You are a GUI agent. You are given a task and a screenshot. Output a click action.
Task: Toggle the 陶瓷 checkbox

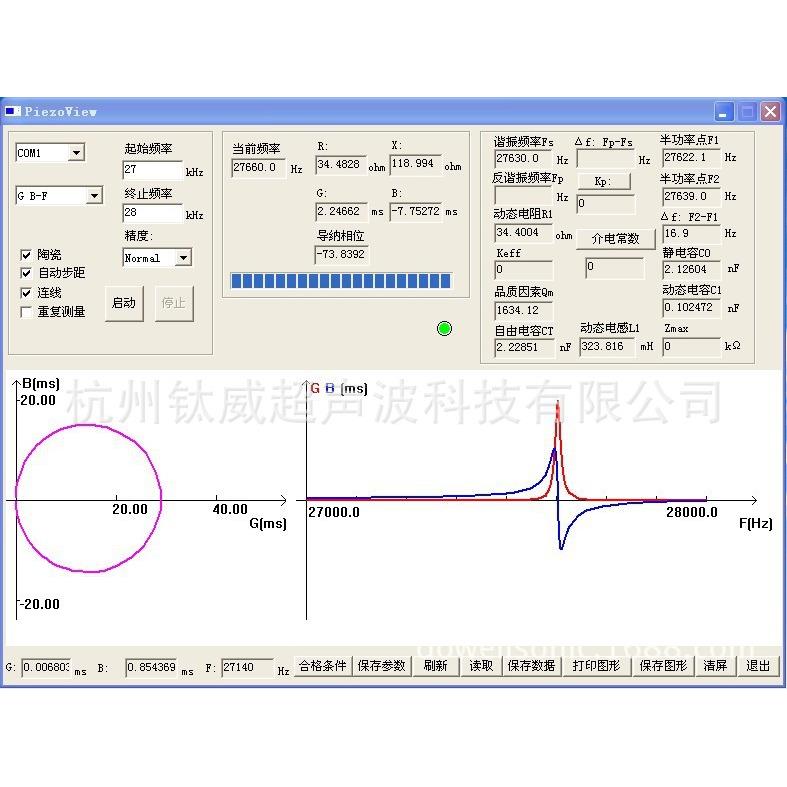pyautogui.click(x=26, y=255)
